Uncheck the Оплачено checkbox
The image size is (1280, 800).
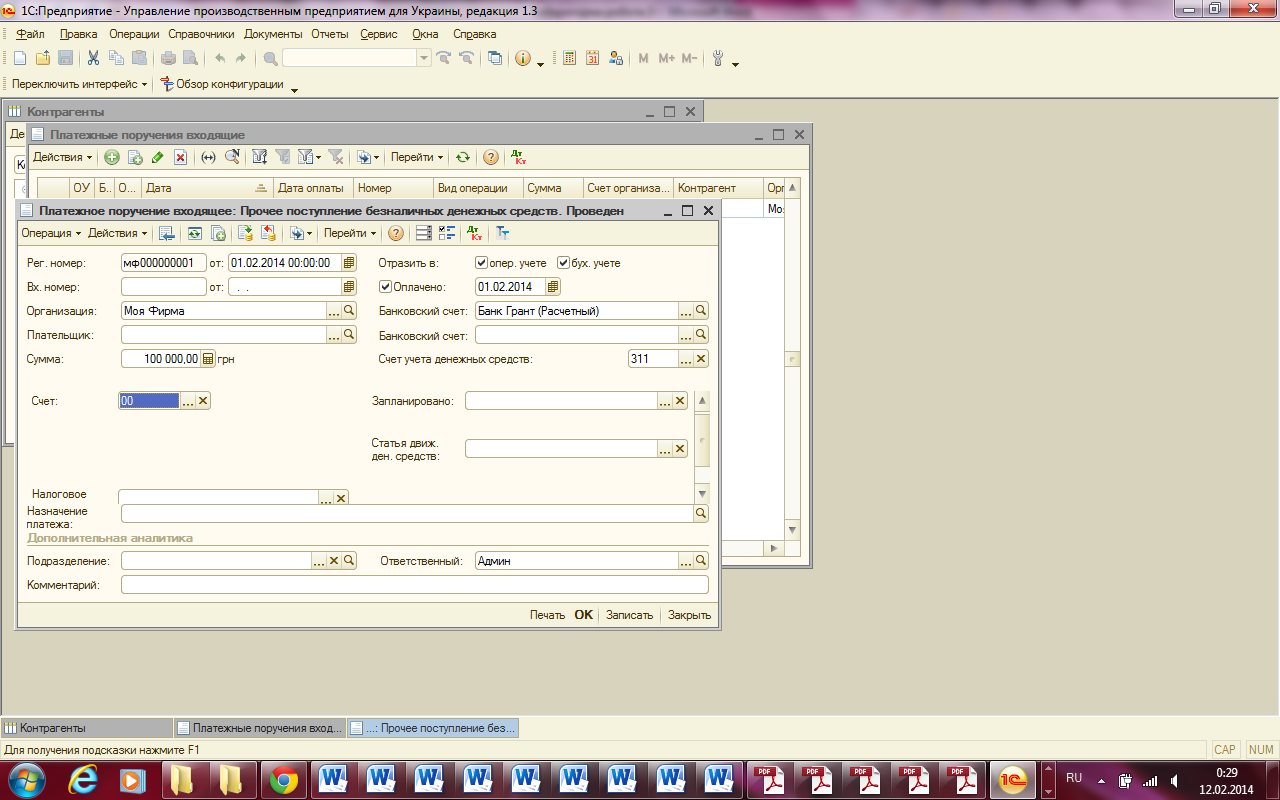(385, 287)
